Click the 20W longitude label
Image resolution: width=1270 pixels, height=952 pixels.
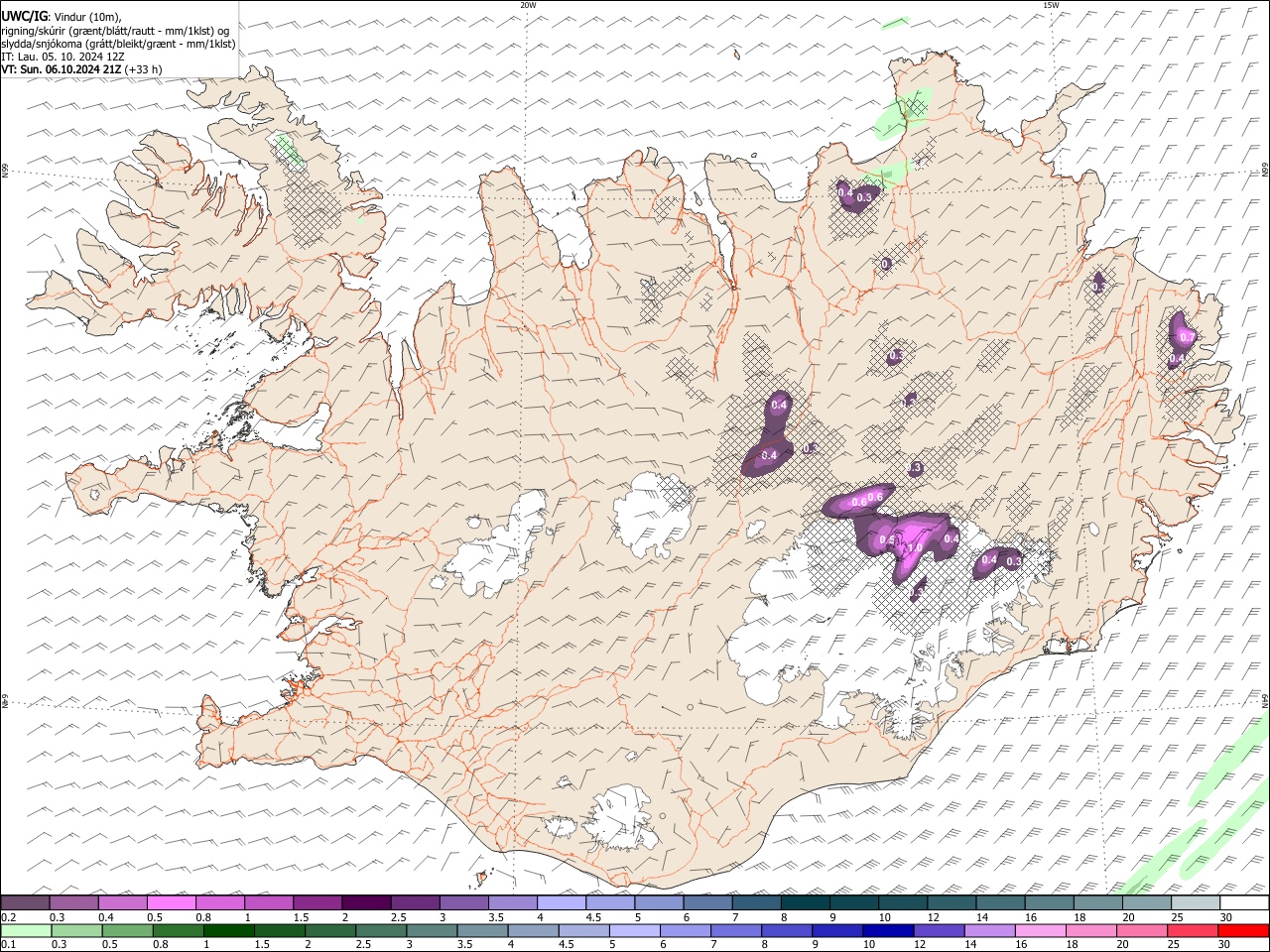(528, 5)
